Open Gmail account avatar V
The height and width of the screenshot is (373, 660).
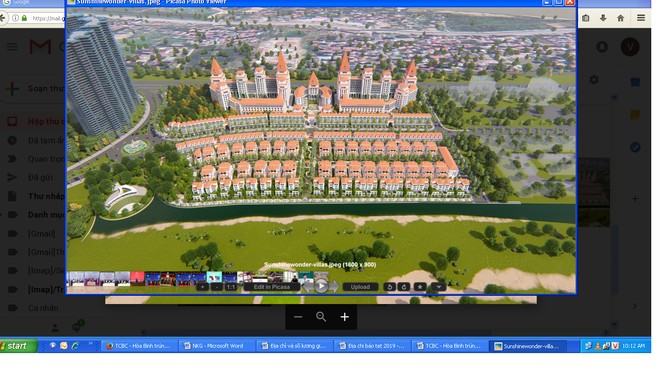click(x=630, y=47)
